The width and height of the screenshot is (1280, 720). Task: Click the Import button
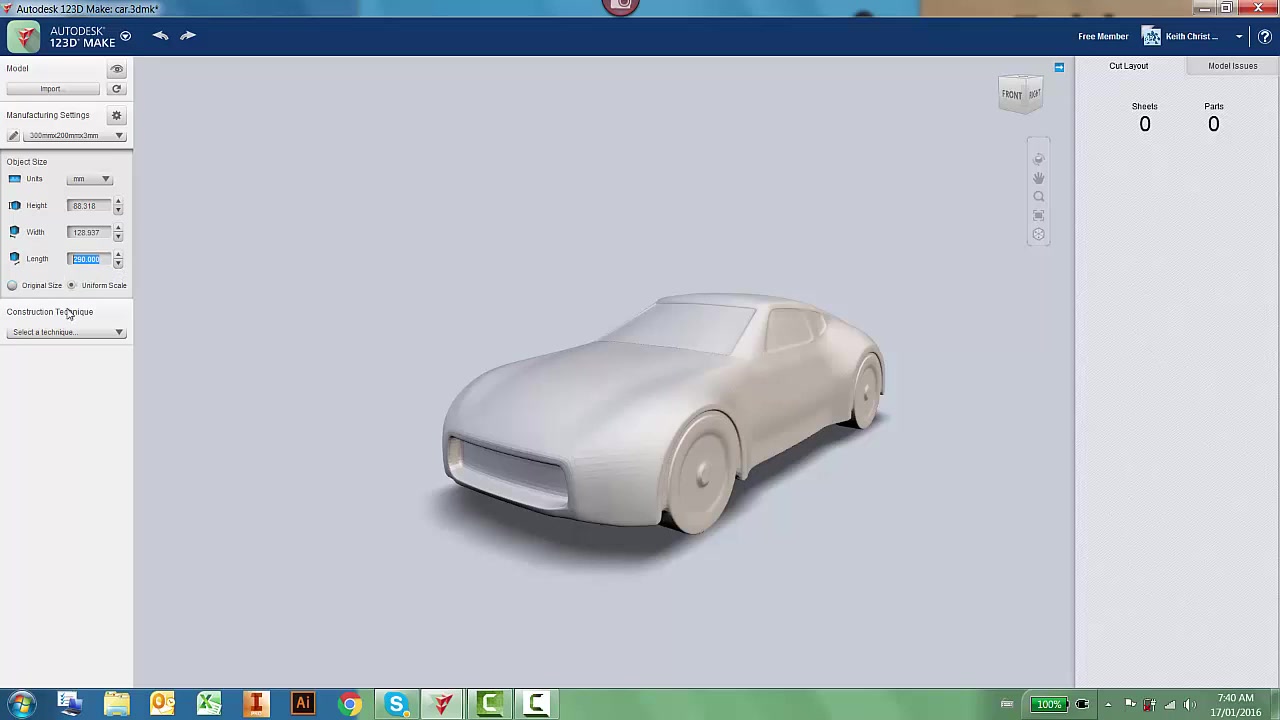pos(50,88)
